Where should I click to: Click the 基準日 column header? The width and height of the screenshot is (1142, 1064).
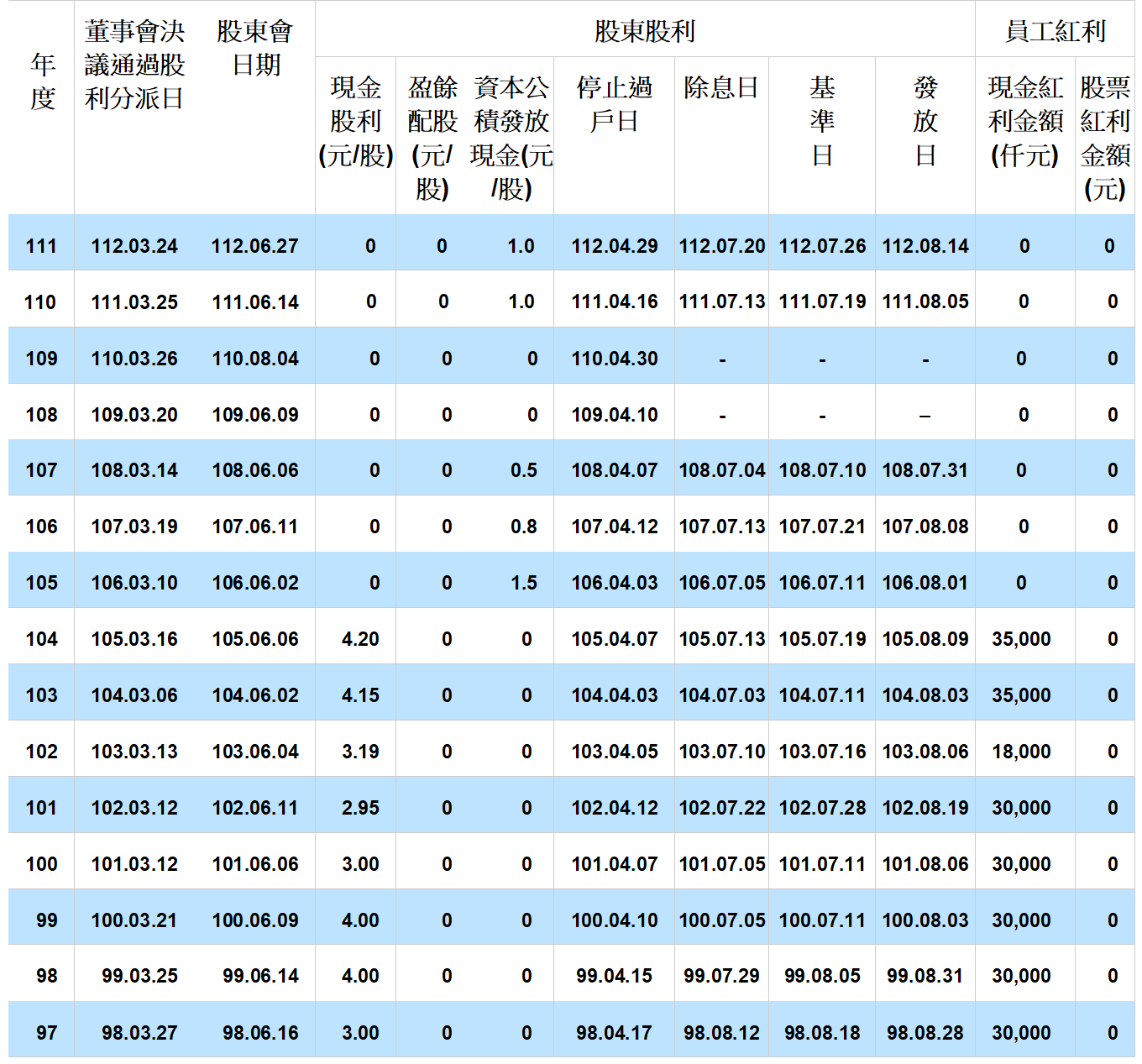click(822, 121)
